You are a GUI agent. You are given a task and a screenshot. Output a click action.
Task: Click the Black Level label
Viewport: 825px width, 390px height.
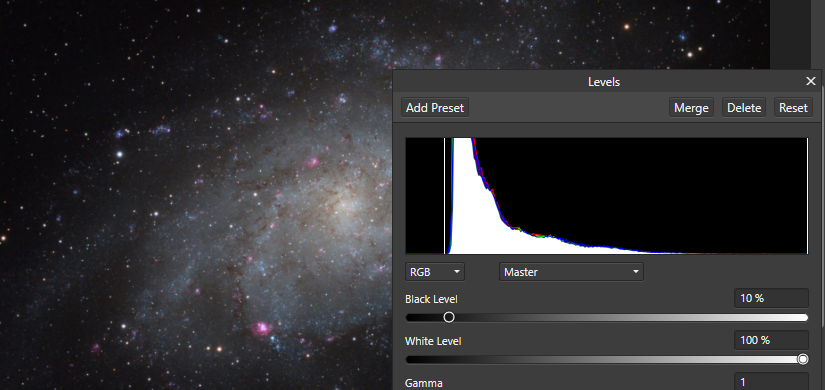pyautogui.click(x=431, y=299)
